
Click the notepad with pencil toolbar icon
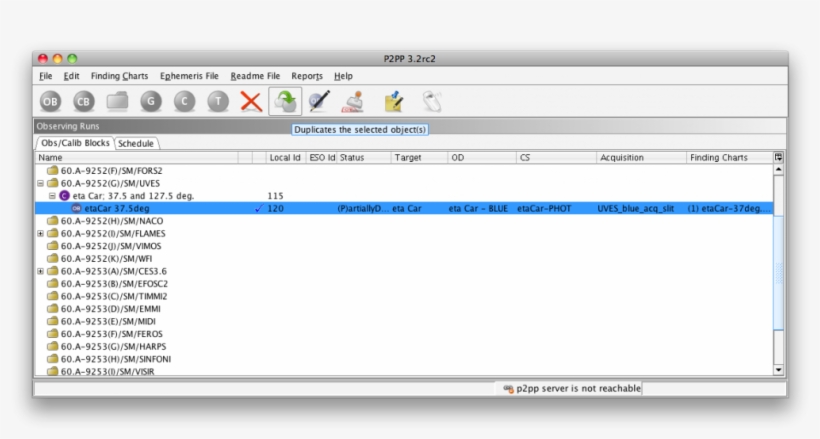point(394,101)
